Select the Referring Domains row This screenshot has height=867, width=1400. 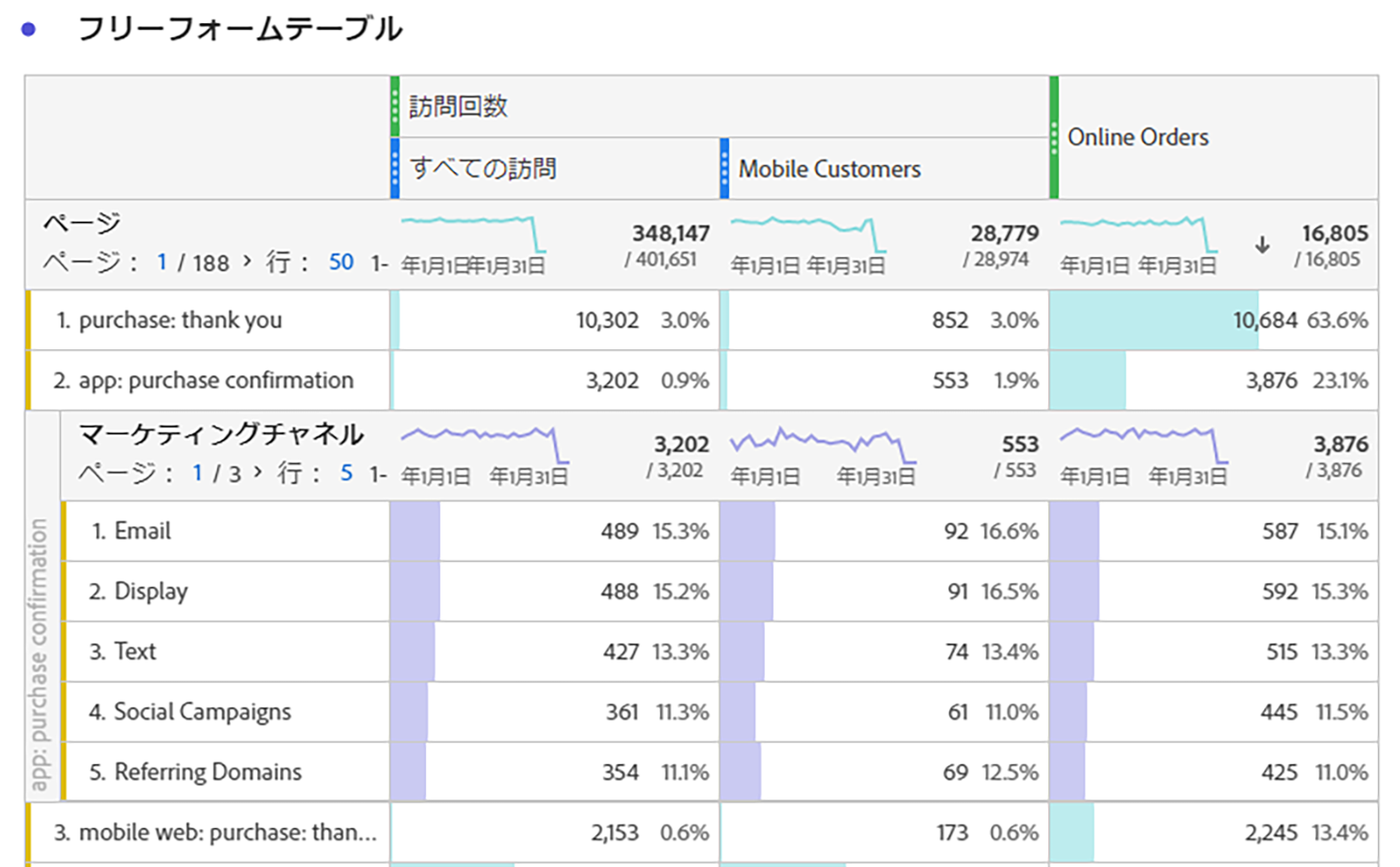[x=207, y=772]
